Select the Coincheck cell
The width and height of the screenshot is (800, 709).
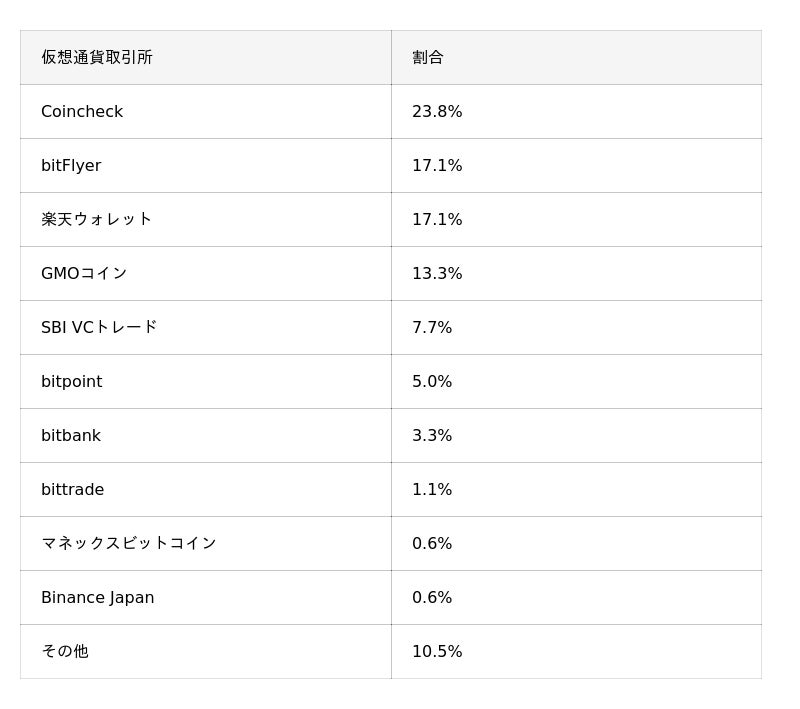point(82,112)
